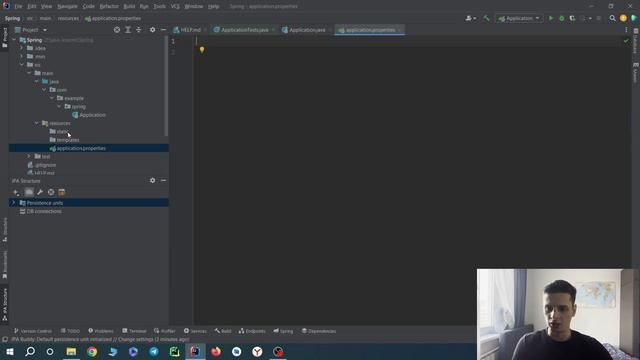Screen dimensions: 640x360
Task: Start Debug for Application
Action: 562,18
